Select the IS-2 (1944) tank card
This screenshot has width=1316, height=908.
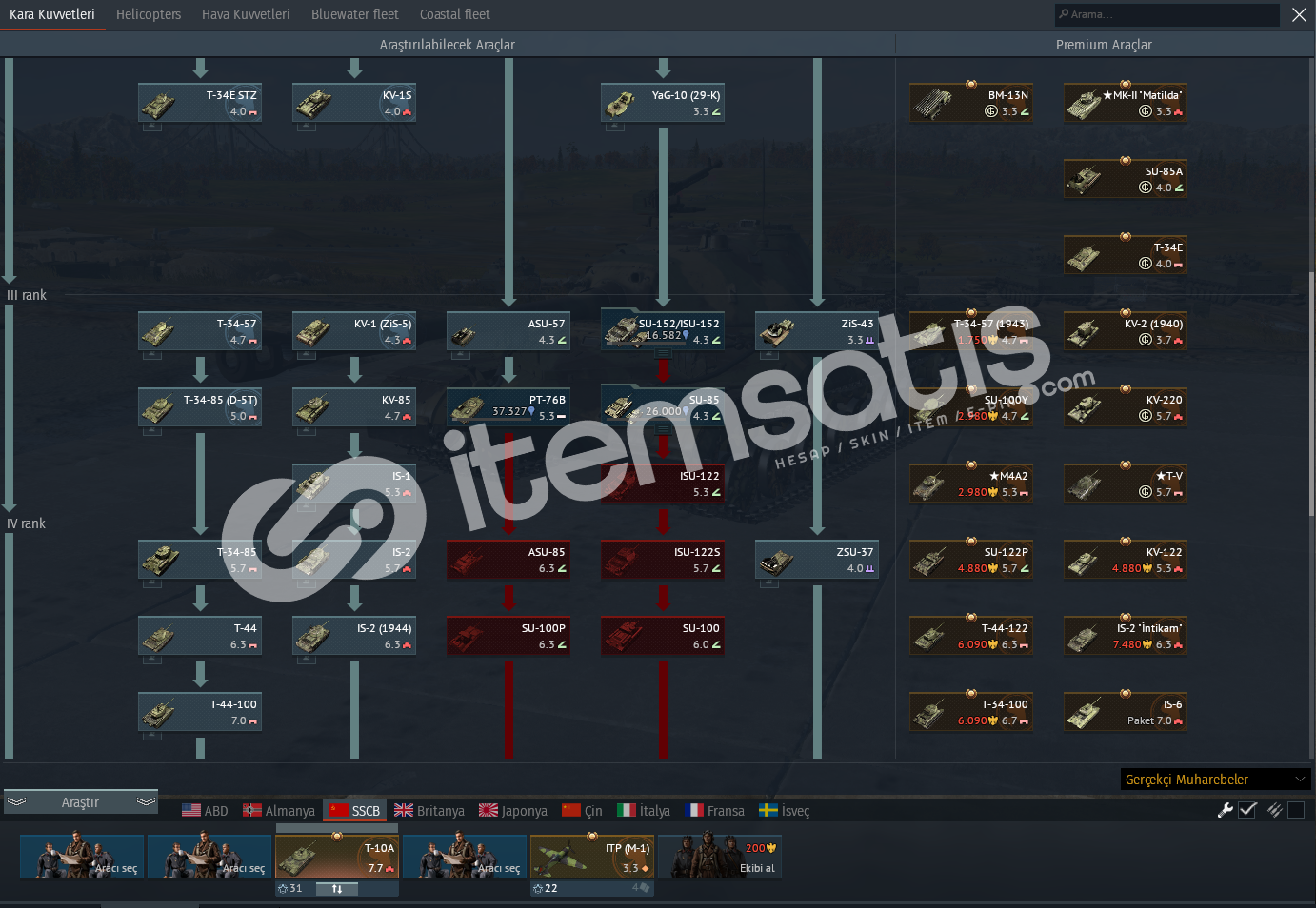(x=354, y=636)
